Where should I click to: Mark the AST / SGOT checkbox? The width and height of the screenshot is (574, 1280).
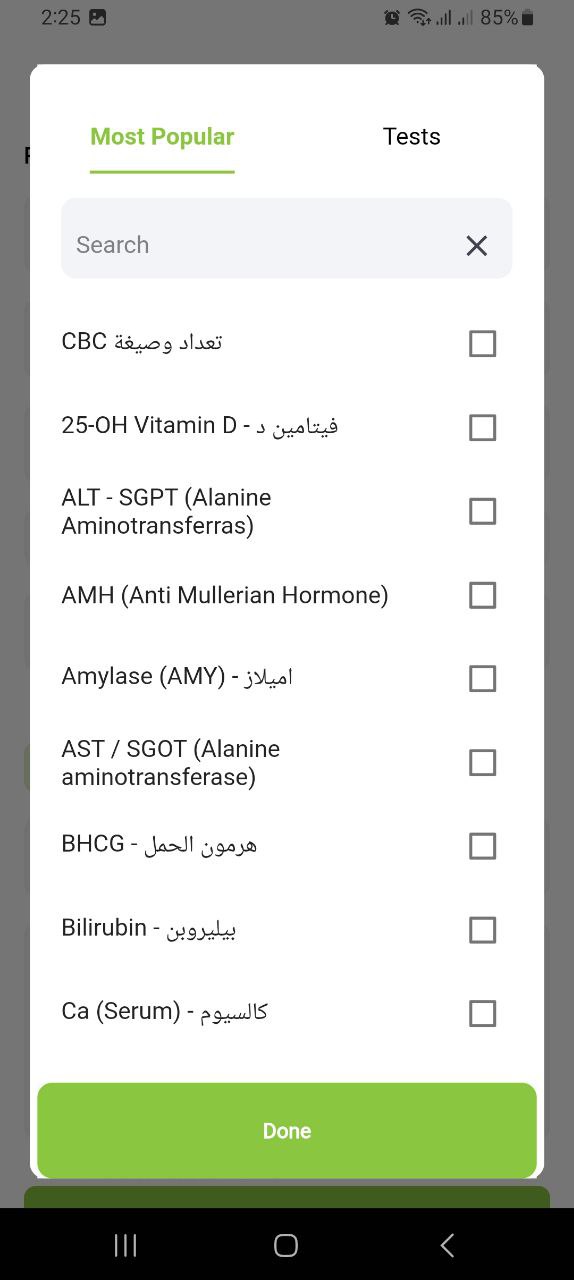482,762
